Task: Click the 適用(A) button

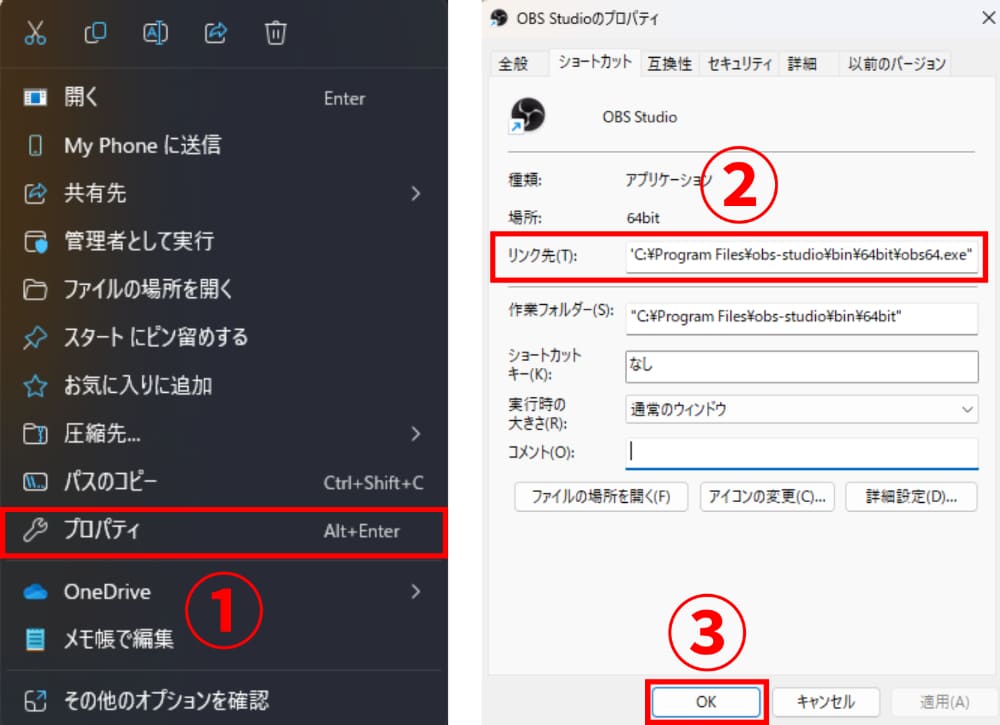Action: point(945,702)
